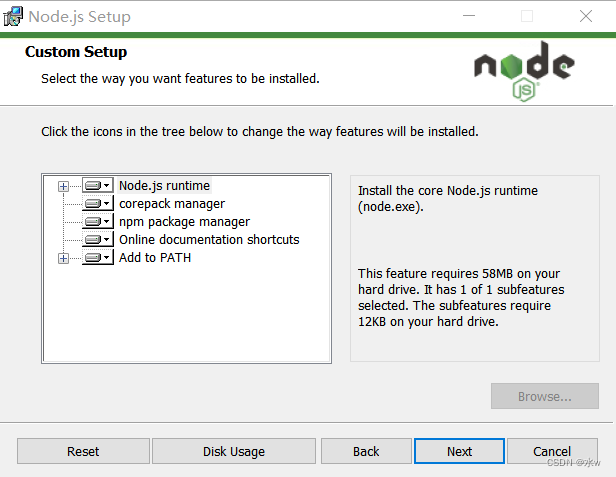The width and height of the screenshot is (616, 477).
Task: Close the Node.js Setup window
Action: pyautogui.click(x=586, y=16)
